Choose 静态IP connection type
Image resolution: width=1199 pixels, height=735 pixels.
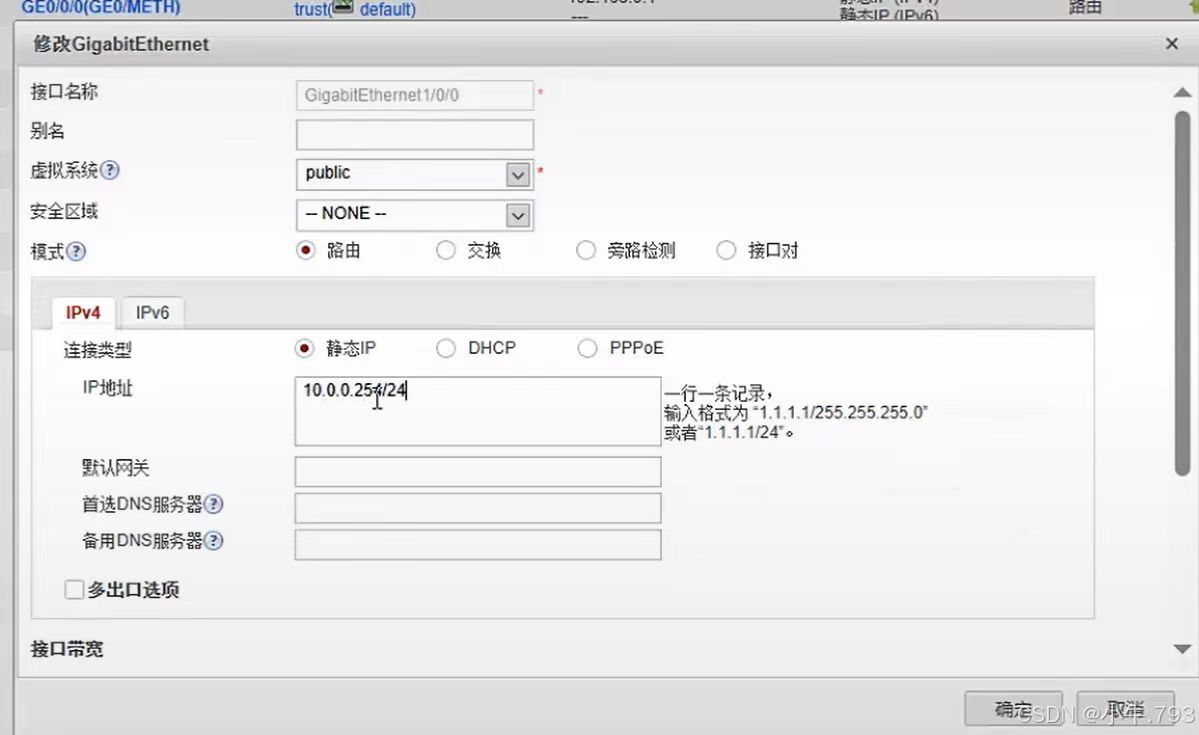[x=304, y=349]
